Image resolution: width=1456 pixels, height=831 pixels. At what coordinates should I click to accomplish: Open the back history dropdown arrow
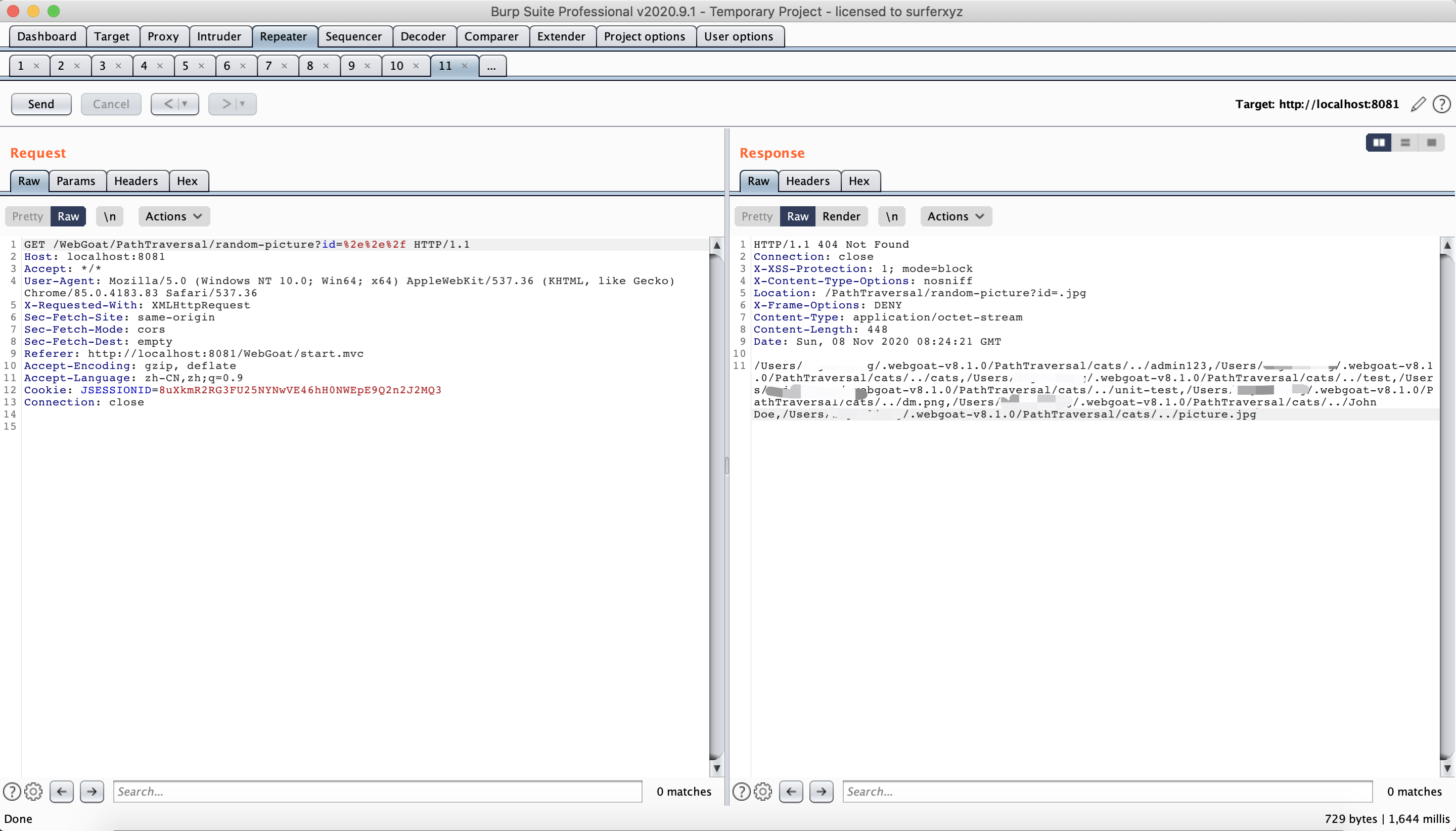click(x=185, y=104)
